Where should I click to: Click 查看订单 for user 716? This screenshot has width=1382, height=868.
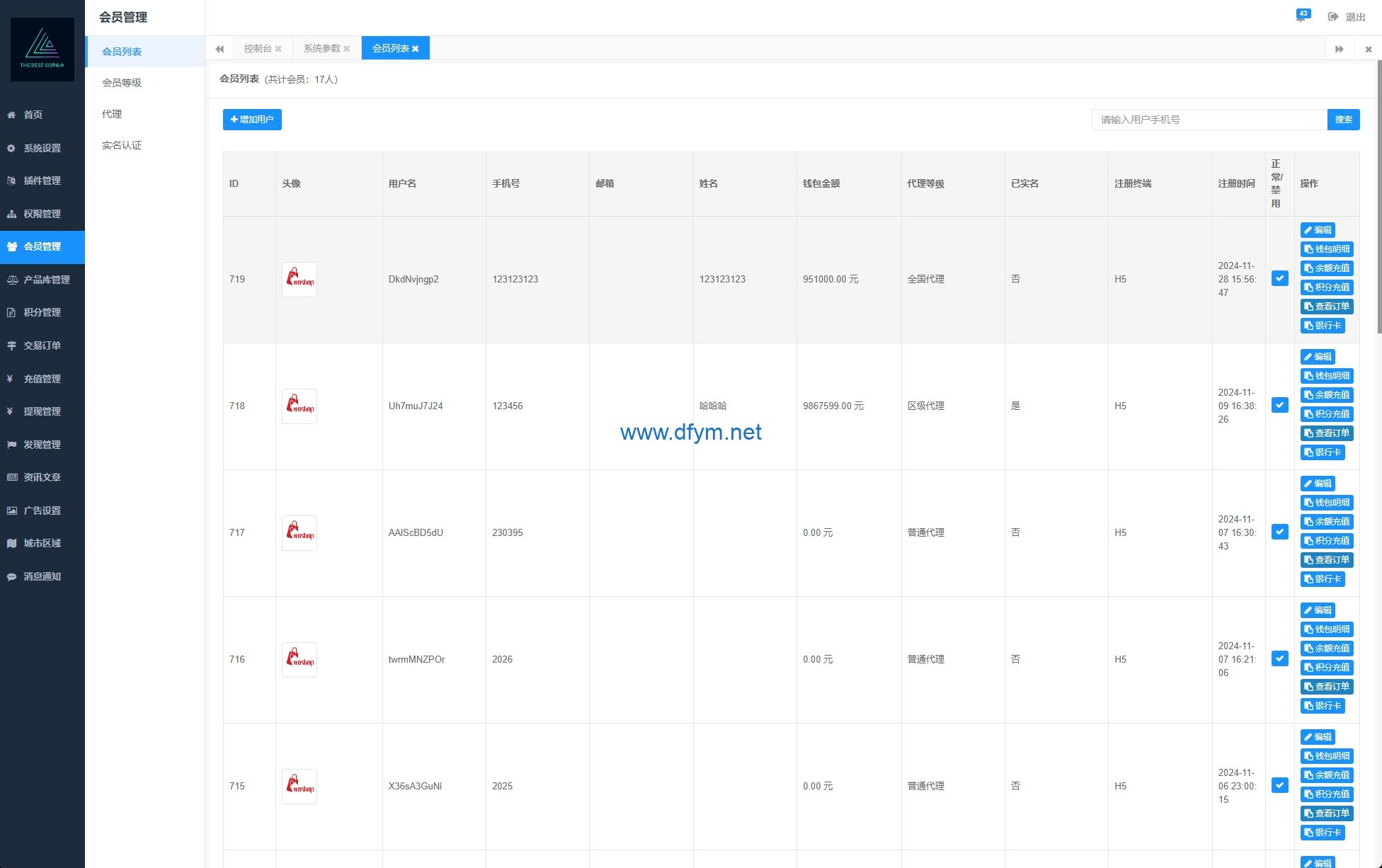(1327, 687)
